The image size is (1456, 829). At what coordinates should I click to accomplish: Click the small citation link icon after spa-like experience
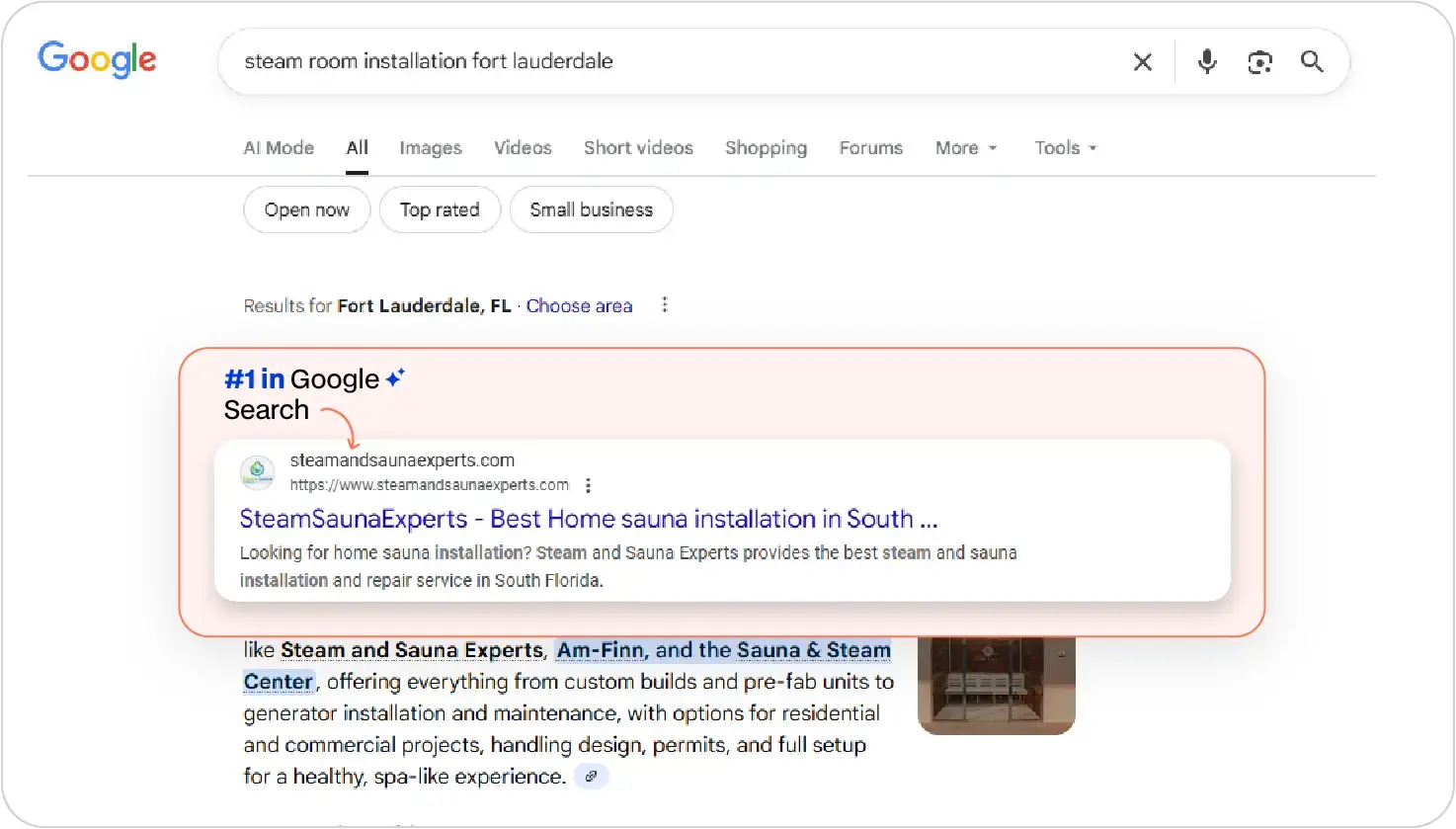(x=591, y=777)
